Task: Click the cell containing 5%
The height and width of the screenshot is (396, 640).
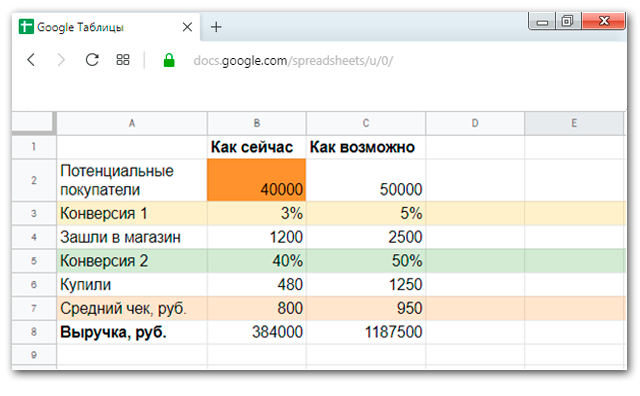Action: pyautogui.click(x=366, y=213)
